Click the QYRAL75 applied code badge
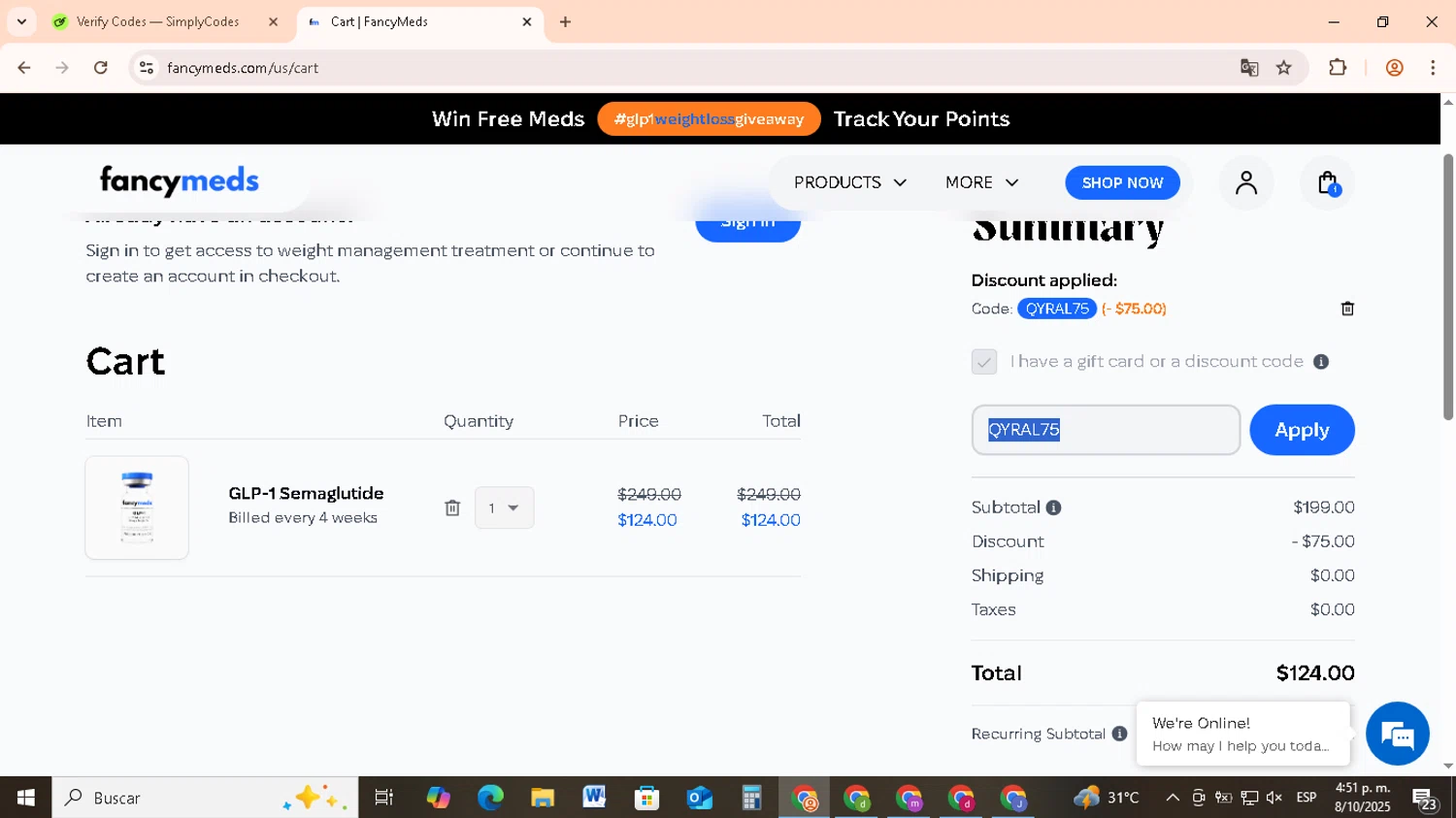The height and width of the screenshot is (818, 1456). tap(1057, 309)
